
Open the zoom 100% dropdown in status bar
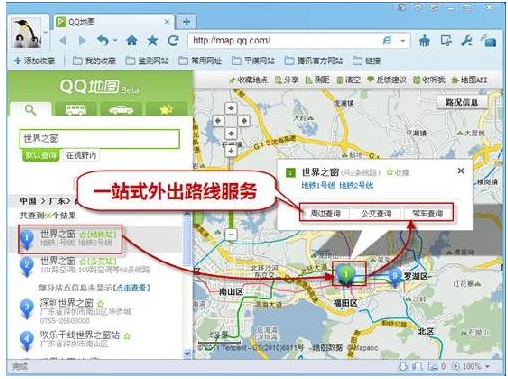pyautogui.click(x=487, y=366)
